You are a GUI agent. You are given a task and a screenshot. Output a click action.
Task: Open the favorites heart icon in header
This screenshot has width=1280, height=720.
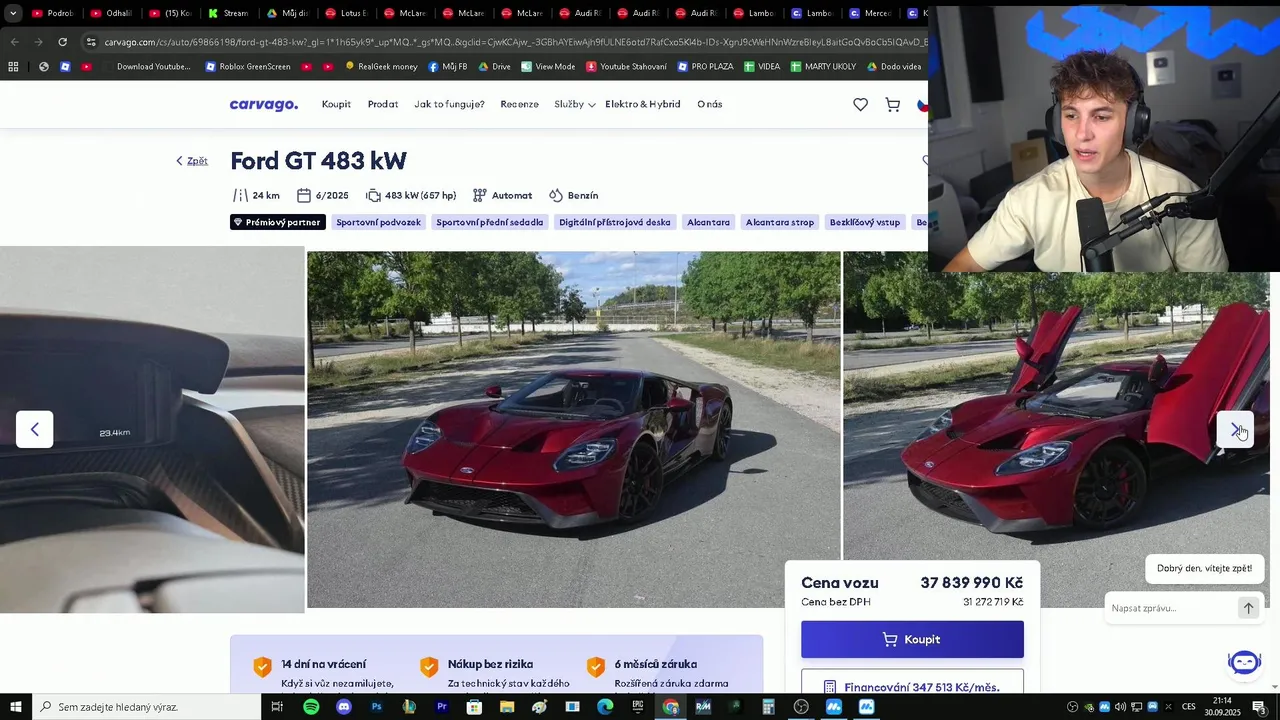coord(860,104)
